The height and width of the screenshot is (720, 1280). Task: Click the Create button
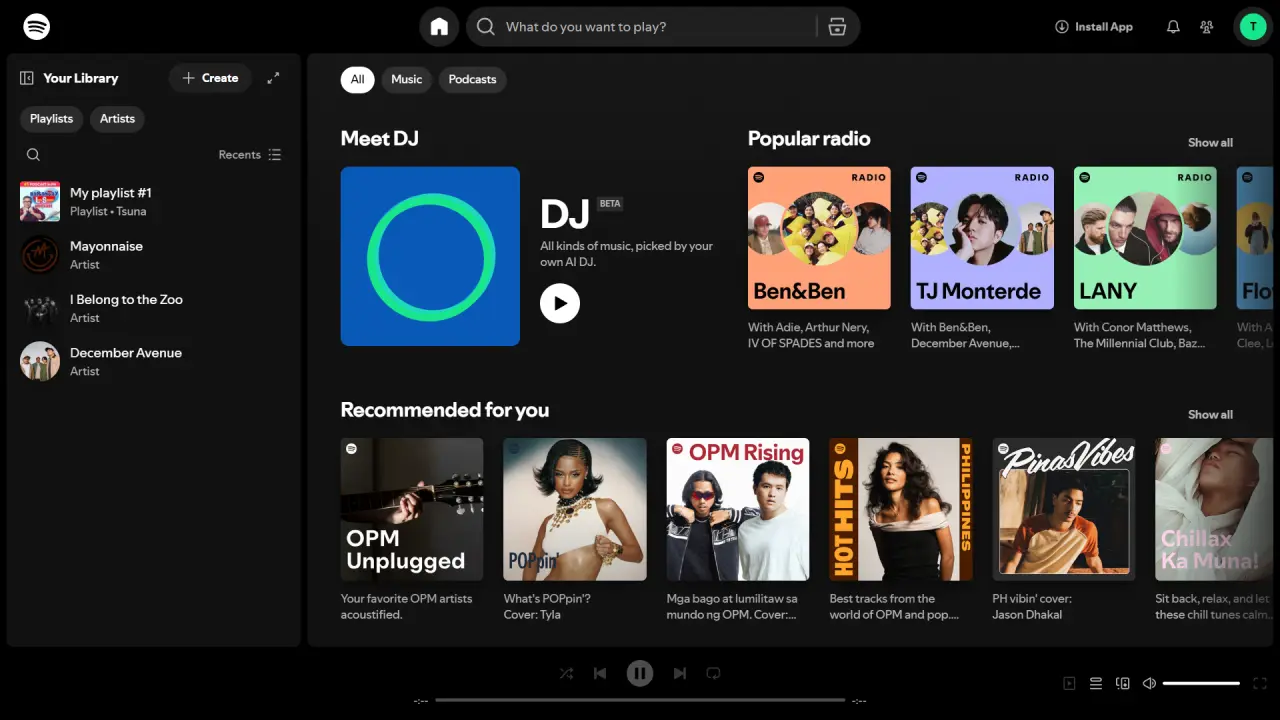[x=210, y=78]
